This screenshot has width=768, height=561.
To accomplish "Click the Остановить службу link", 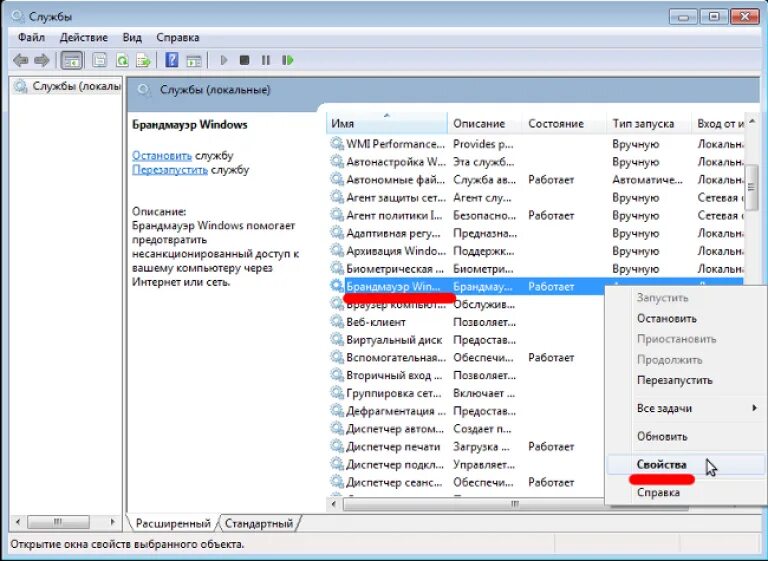I will [162, 156].
